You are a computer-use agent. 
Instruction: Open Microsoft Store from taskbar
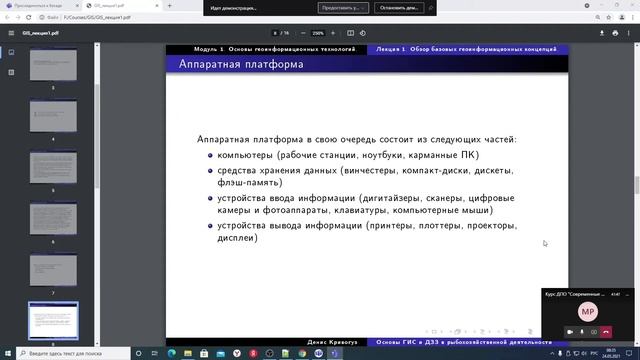[x=204, y=353]
